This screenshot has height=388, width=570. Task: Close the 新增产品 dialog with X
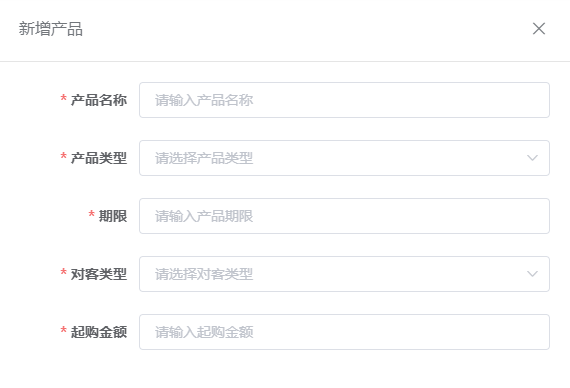[x=539, y=29]
